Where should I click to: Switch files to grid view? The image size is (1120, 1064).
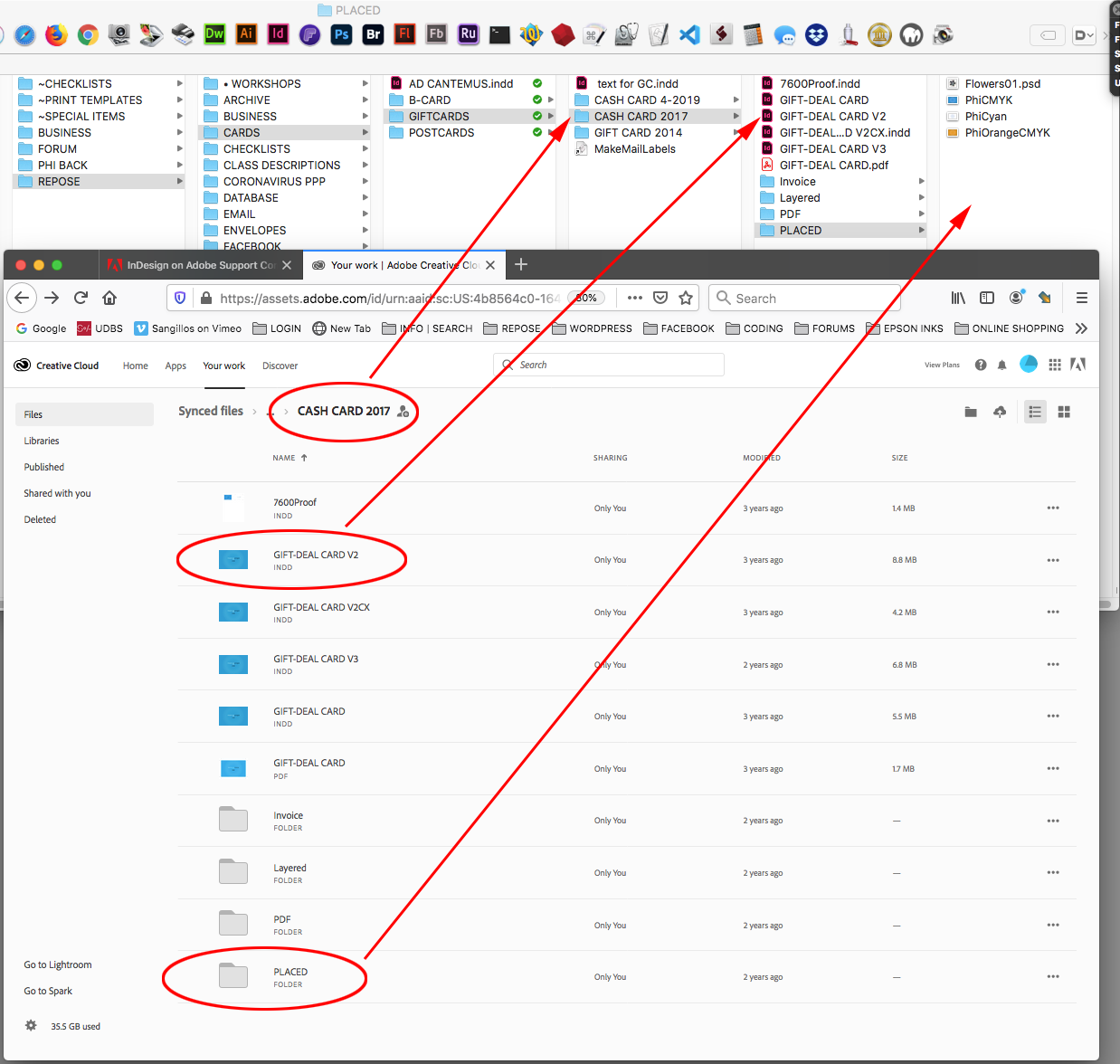click(1064, 412)
